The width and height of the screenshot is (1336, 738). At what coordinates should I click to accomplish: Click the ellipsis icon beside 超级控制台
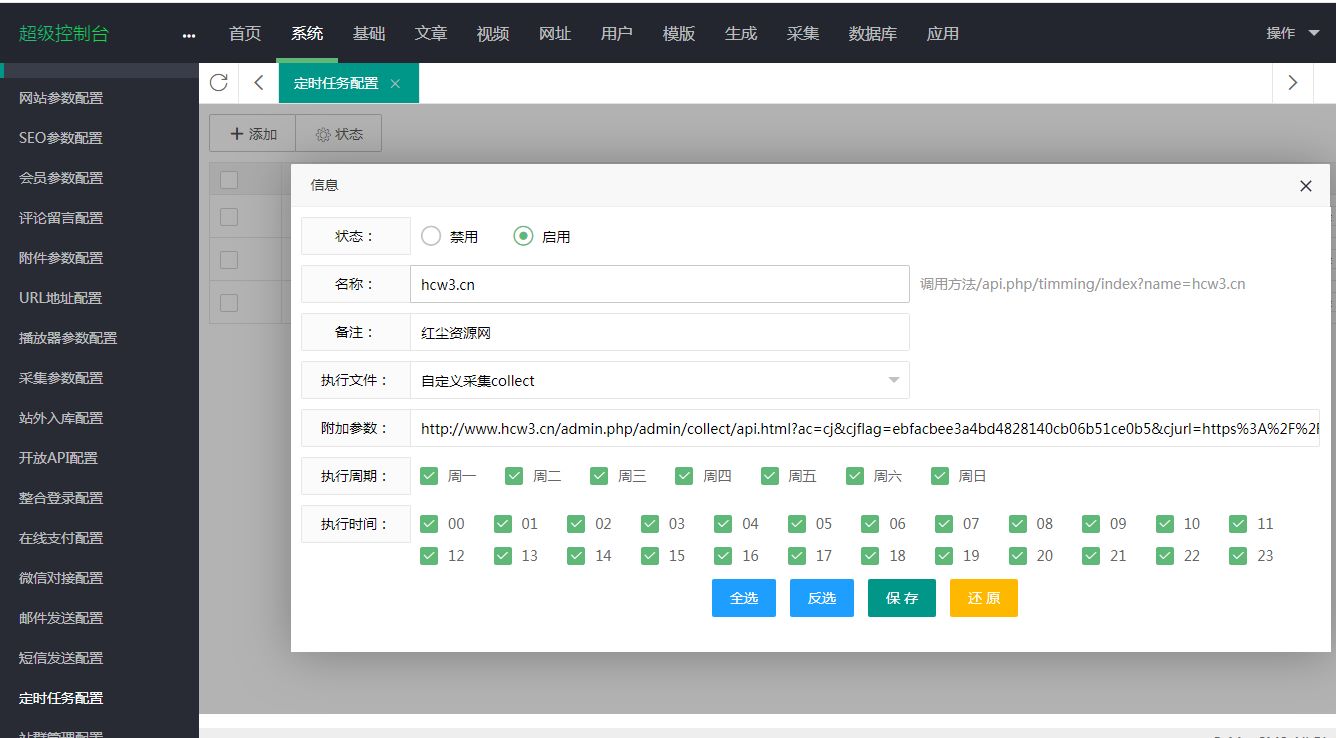[x=188, y=35]
